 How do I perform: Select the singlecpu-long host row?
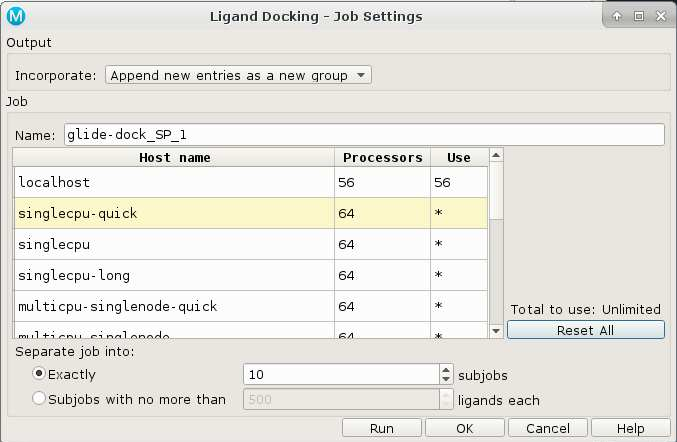[174, 275]
